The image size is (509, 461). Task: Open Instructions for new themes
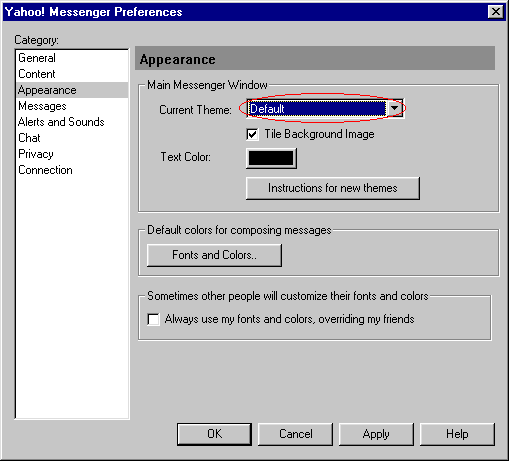(333, 188)
